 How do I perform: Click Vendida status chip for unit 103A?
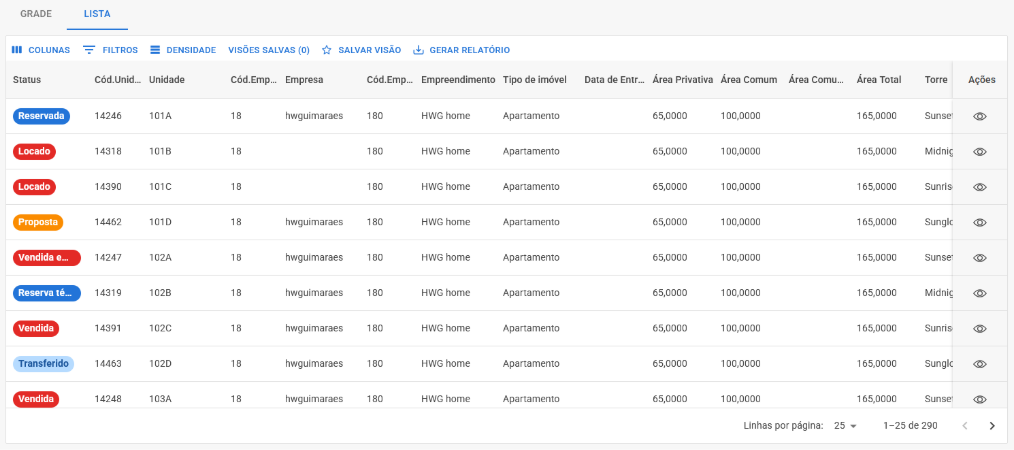coord(36,399)
